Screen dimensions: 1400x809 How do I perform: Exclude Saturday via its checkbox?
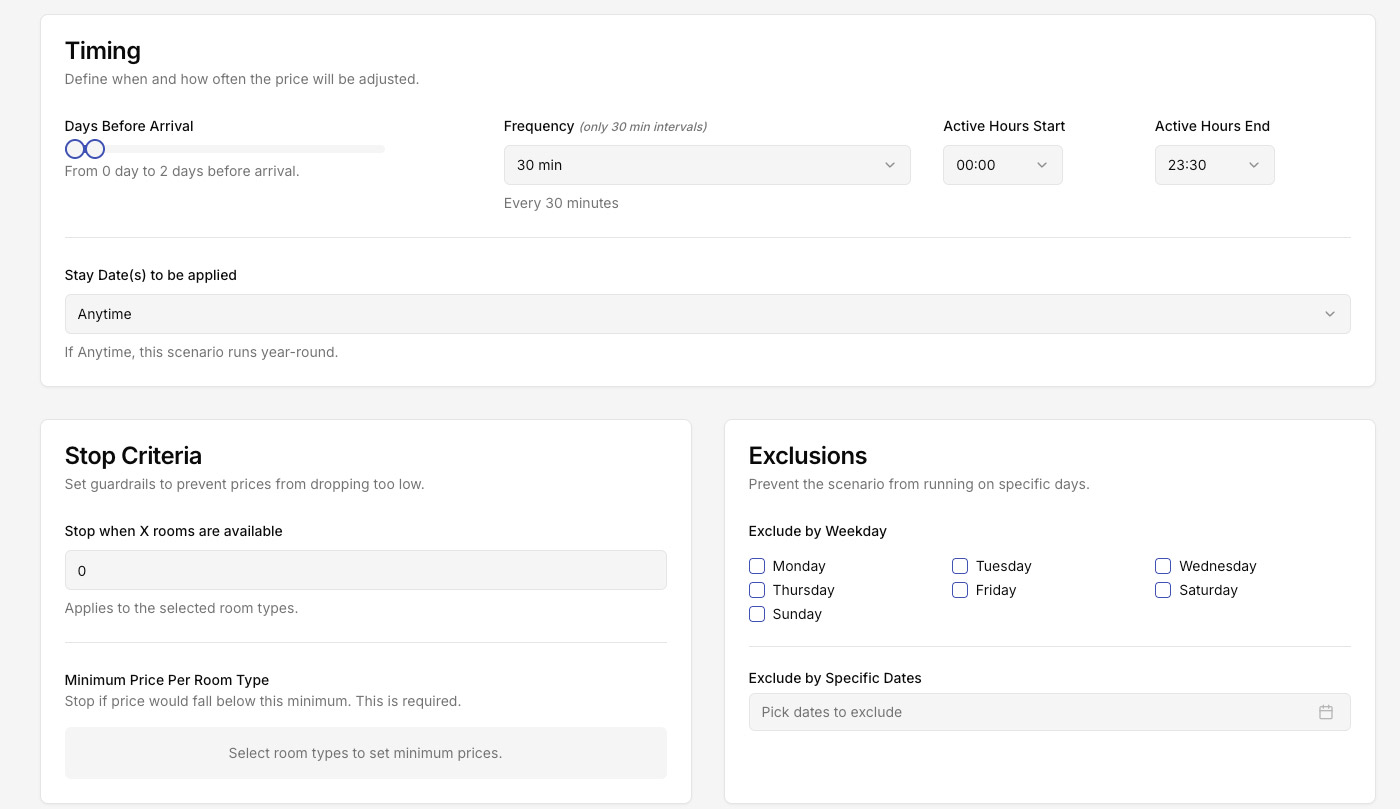[1163, 590]
